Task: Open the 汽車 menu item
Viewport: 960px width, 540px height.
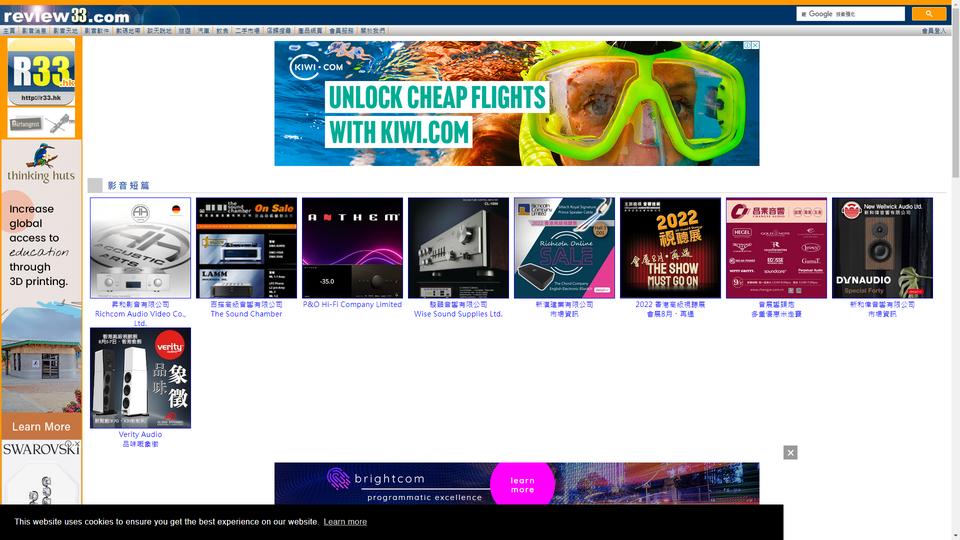Action: tap(204, 31)
